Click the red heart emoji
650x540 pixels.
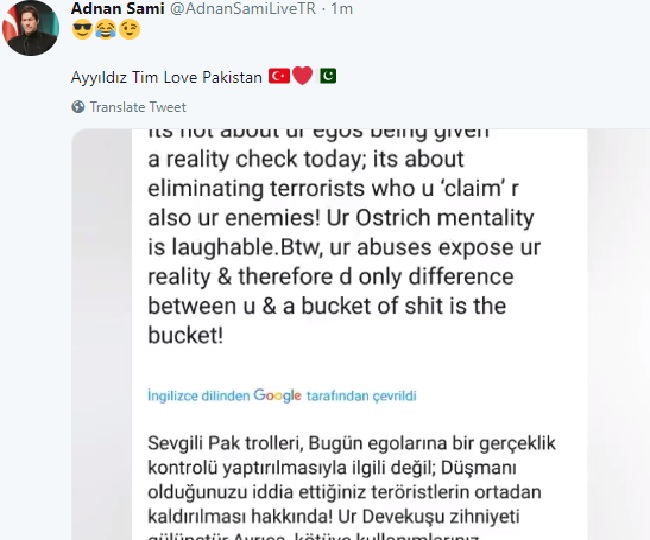tap(303, 76)
